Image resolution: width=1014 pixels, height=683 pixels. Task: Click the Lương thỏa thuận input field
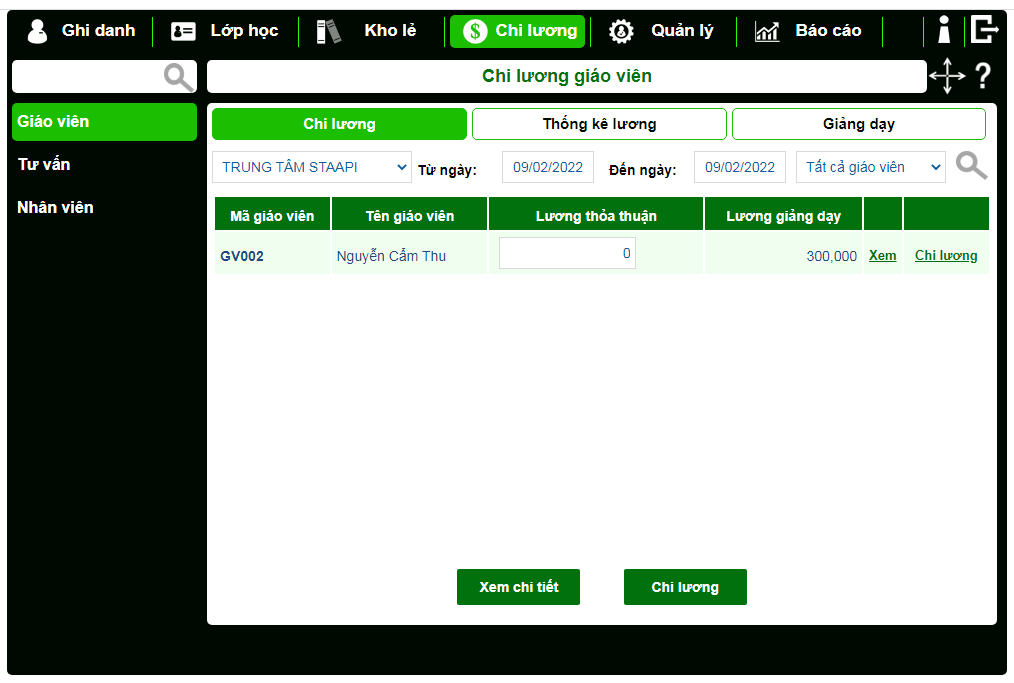point(567,254)
